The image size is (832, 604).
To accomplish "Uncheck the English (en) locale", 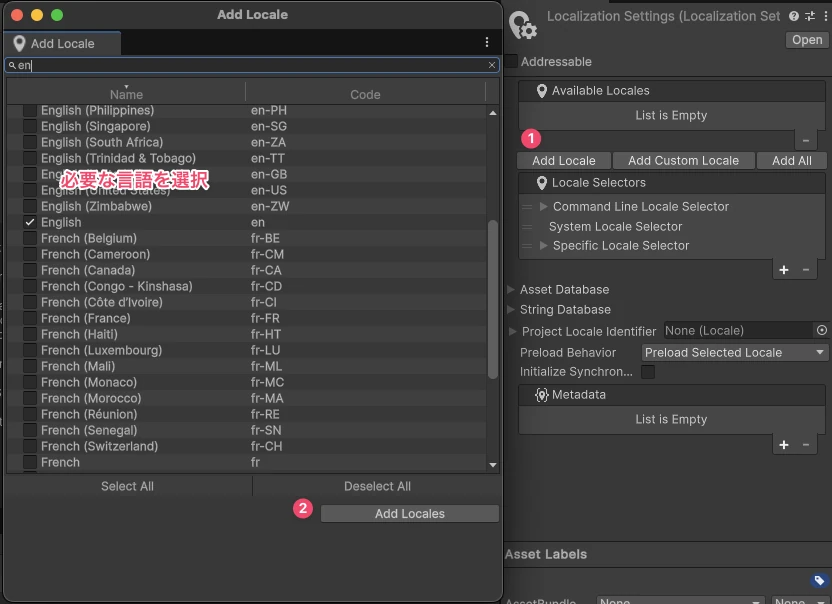I will (x=30, y=222).
